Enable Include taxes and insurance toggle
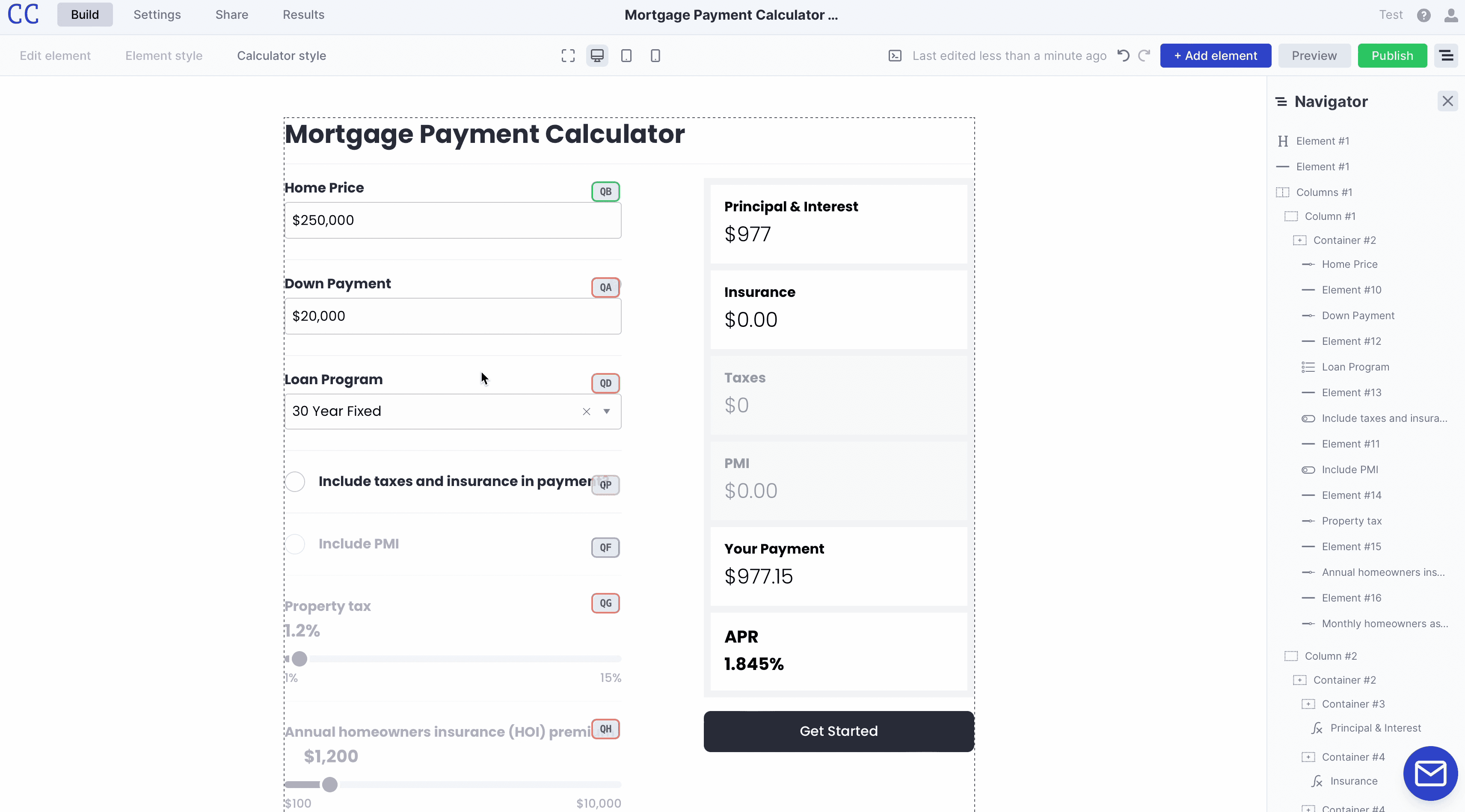Screen dimensions: 1465x812 [295, 482]
